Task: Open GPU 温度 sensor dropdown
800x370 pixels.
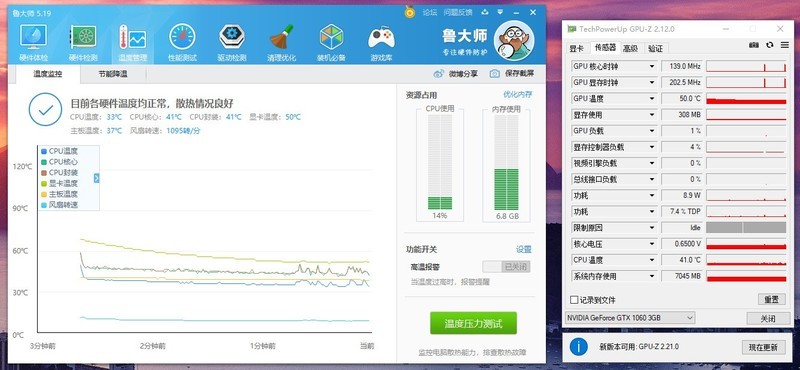Action: [652, 98]
